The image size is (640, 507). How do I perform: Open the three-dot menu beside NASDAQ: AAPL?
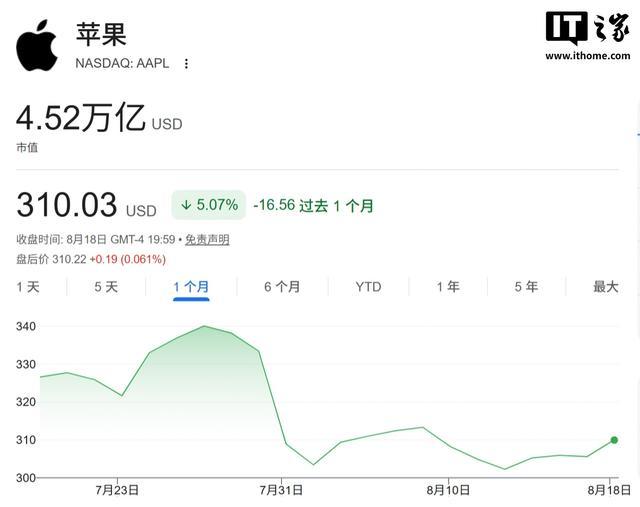click(186, 64)
